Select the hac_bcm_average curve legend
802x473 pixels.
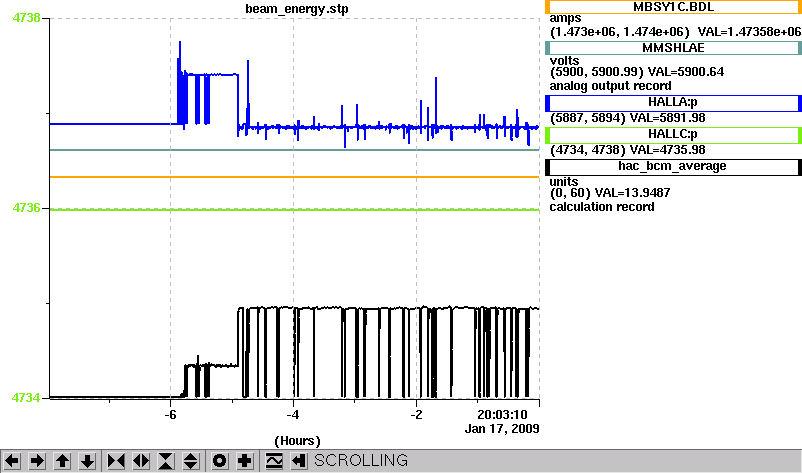coord(673,167)
